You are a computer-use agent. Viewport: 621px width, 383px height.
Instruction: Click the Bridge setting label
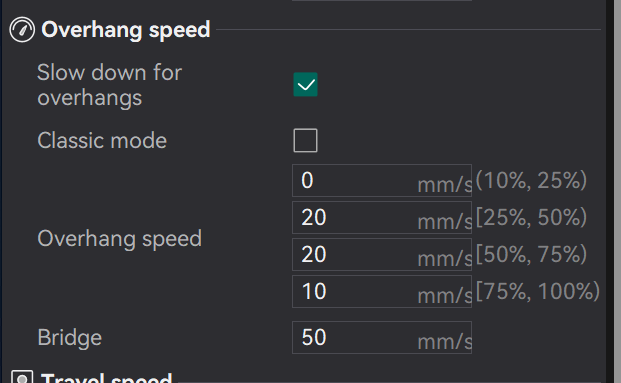pyautogui.click(x=70, y=337)
